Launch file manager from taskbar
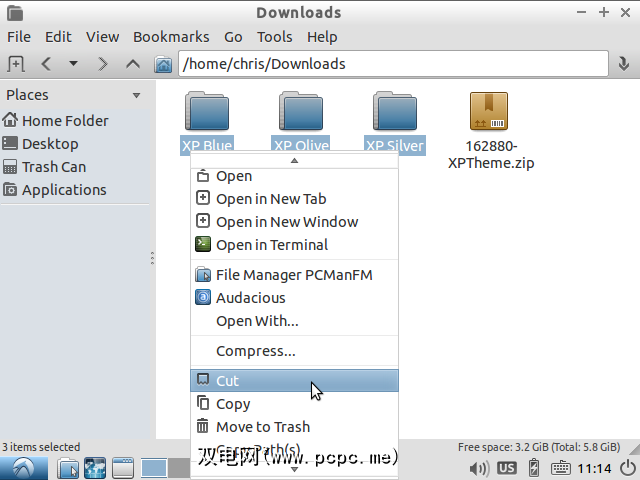Screen dimensions: 640x480 (x=68, y=468)
